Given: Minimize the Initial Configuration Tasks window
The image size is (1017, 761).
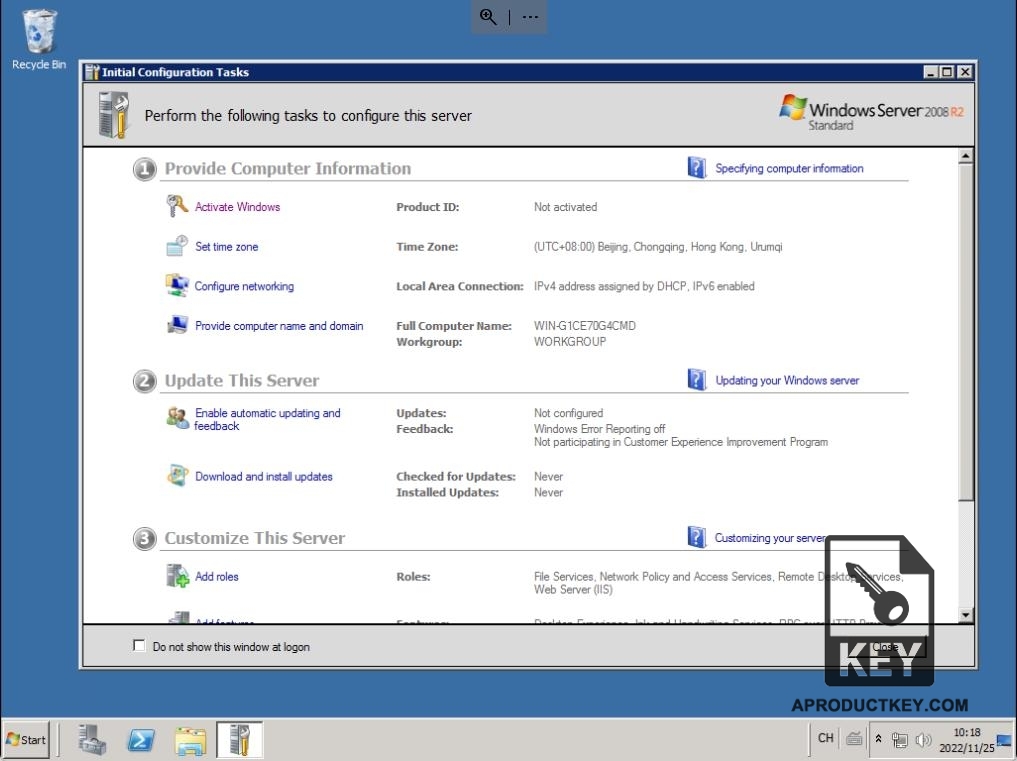Looking at the screenshot, I should coord(931,72).
